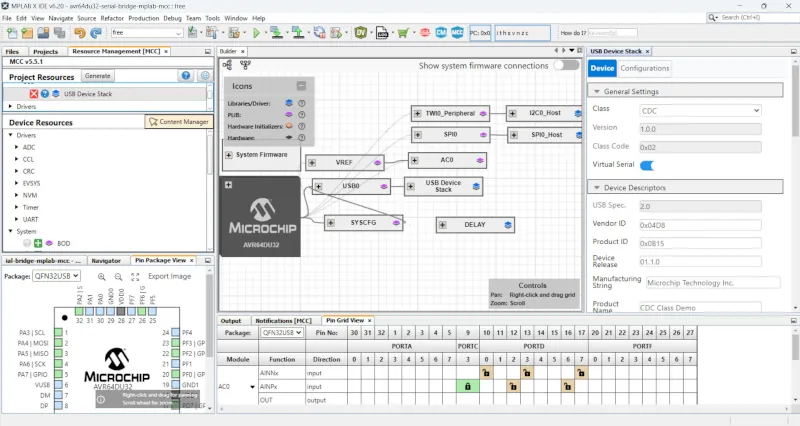Open help for USB Device Stack row

[45, 94]
